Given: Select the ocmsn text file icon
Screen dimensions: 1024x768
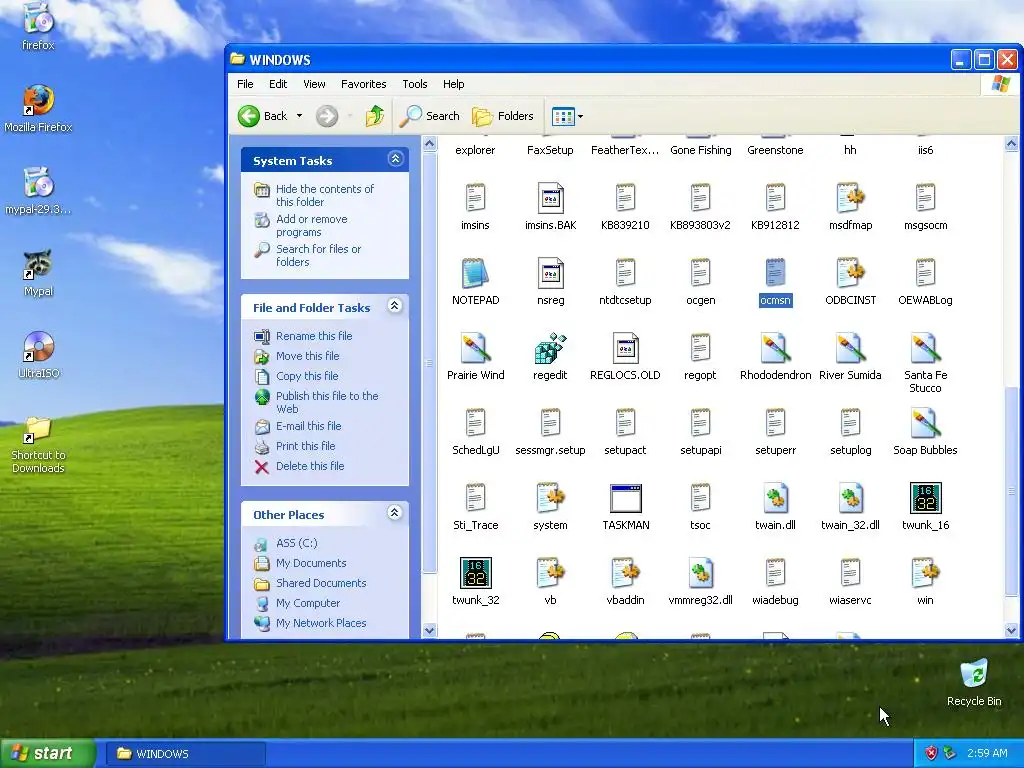Looking at the screenshot, I should tap(775, 273).
